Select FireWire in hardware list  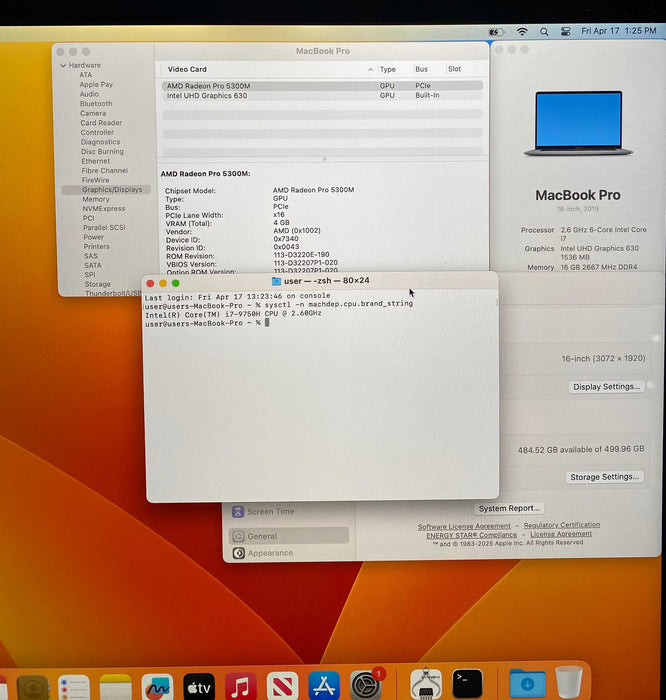[x=95, y=180]
